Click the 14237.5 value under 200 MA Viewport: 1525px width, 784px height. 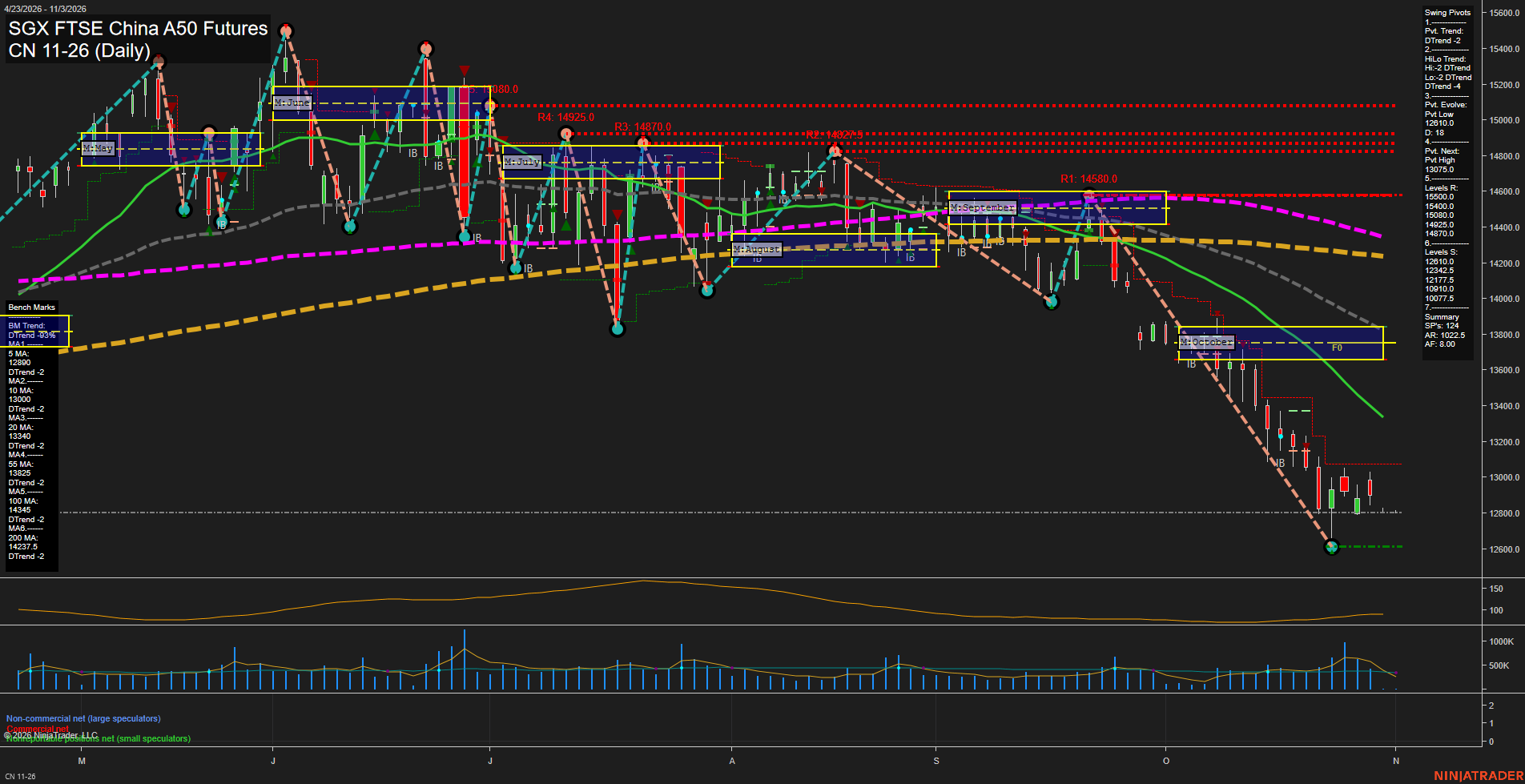coord(23,547)
